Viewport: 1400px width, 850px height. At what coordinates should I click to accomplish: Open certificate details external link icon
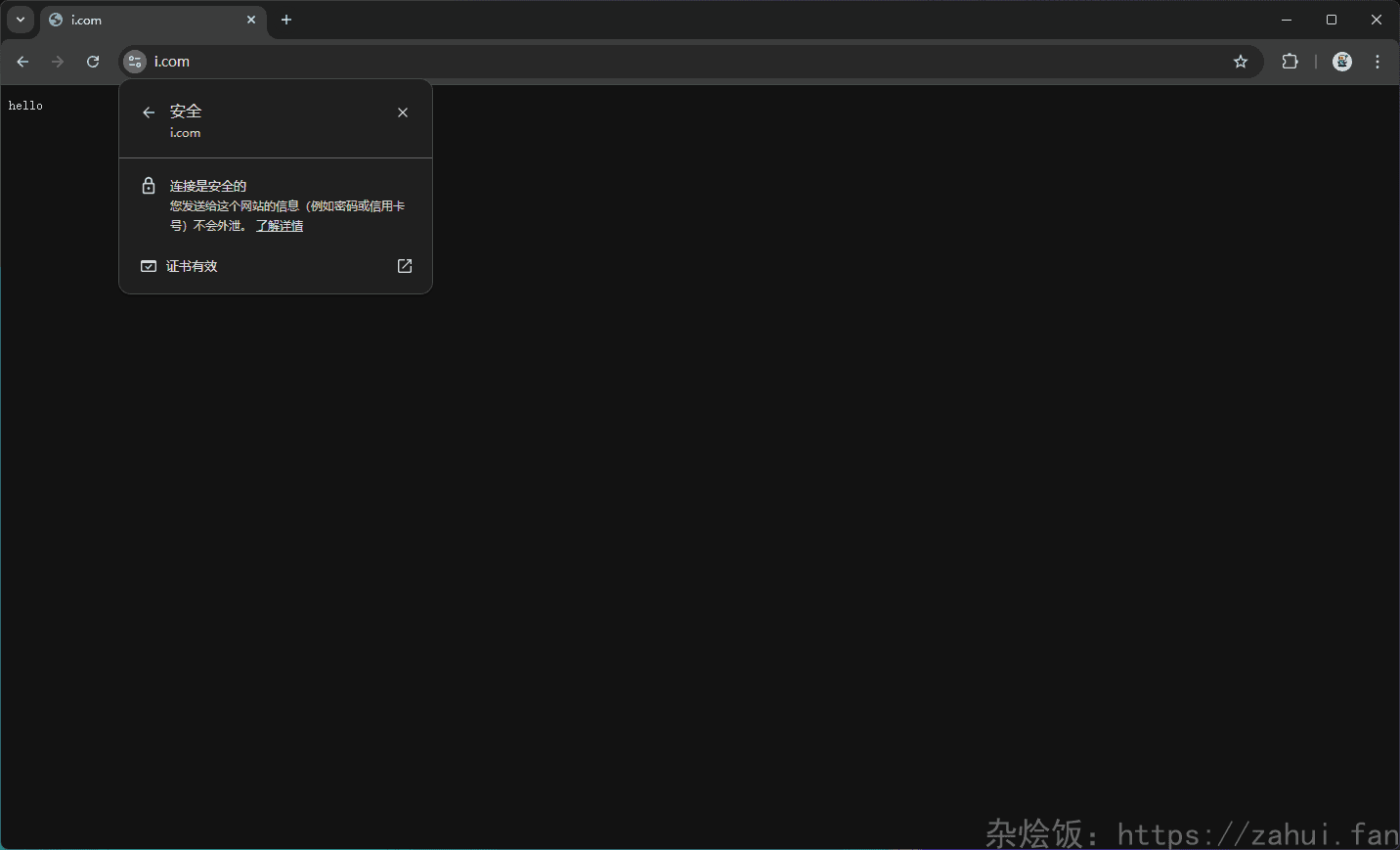405,266
